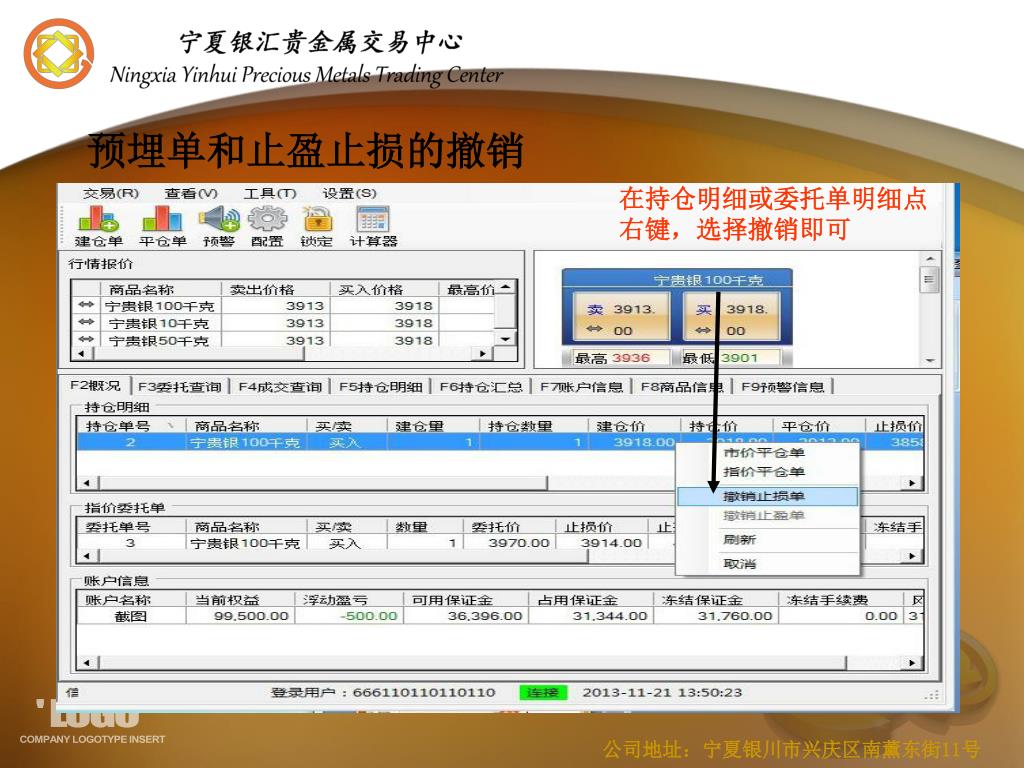Switch to the F3委托查询 tab

(x=180, y=387)
